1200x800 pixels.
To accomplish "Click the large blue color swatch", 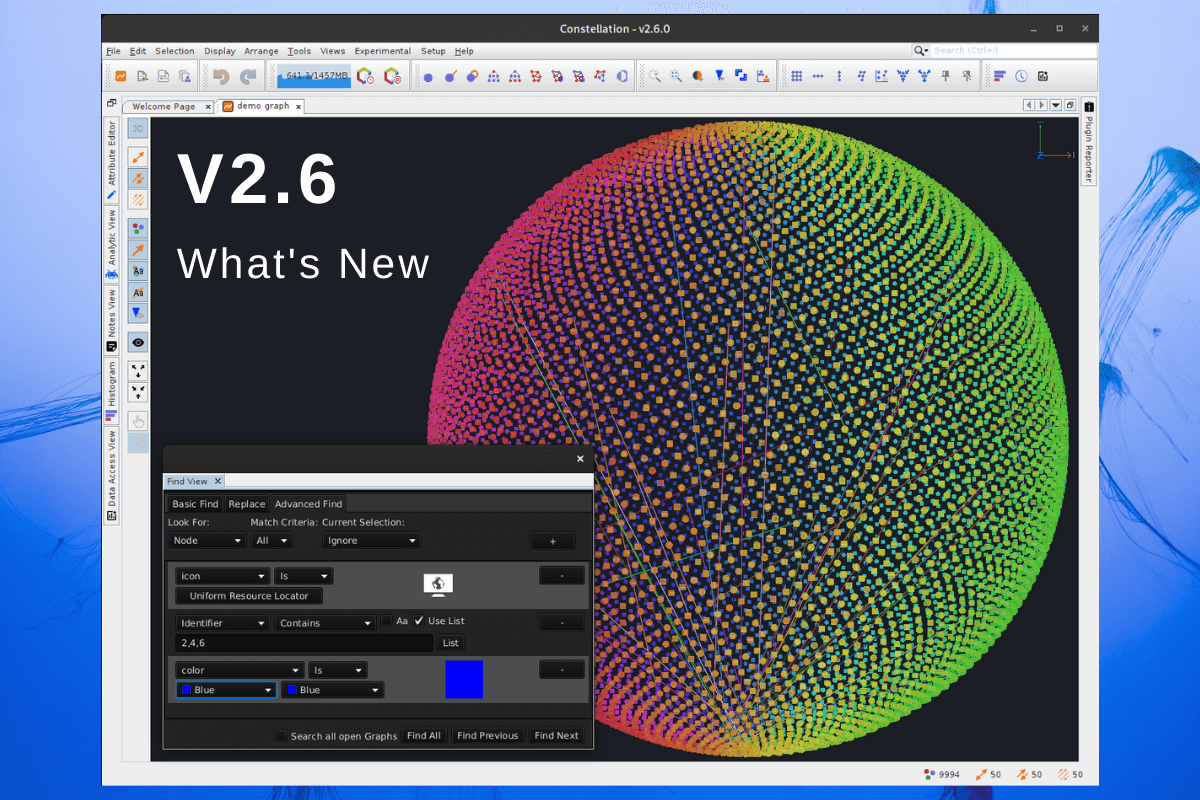I will [464, 679].
